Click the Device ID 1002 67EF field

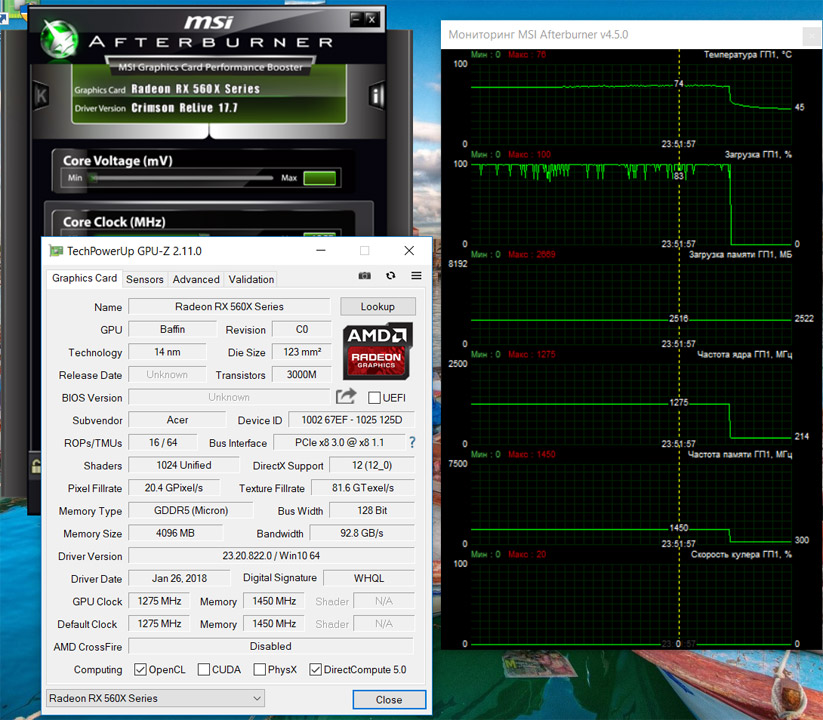pyautogui.click(x=352, y=420)
